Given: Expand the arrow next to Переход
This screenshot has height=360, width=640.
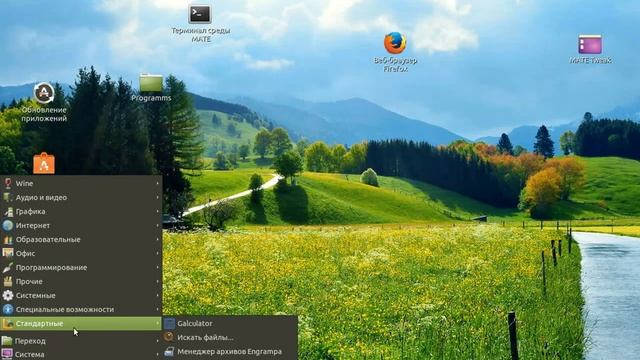Looking at the screenshot, I should click(158, 340).
